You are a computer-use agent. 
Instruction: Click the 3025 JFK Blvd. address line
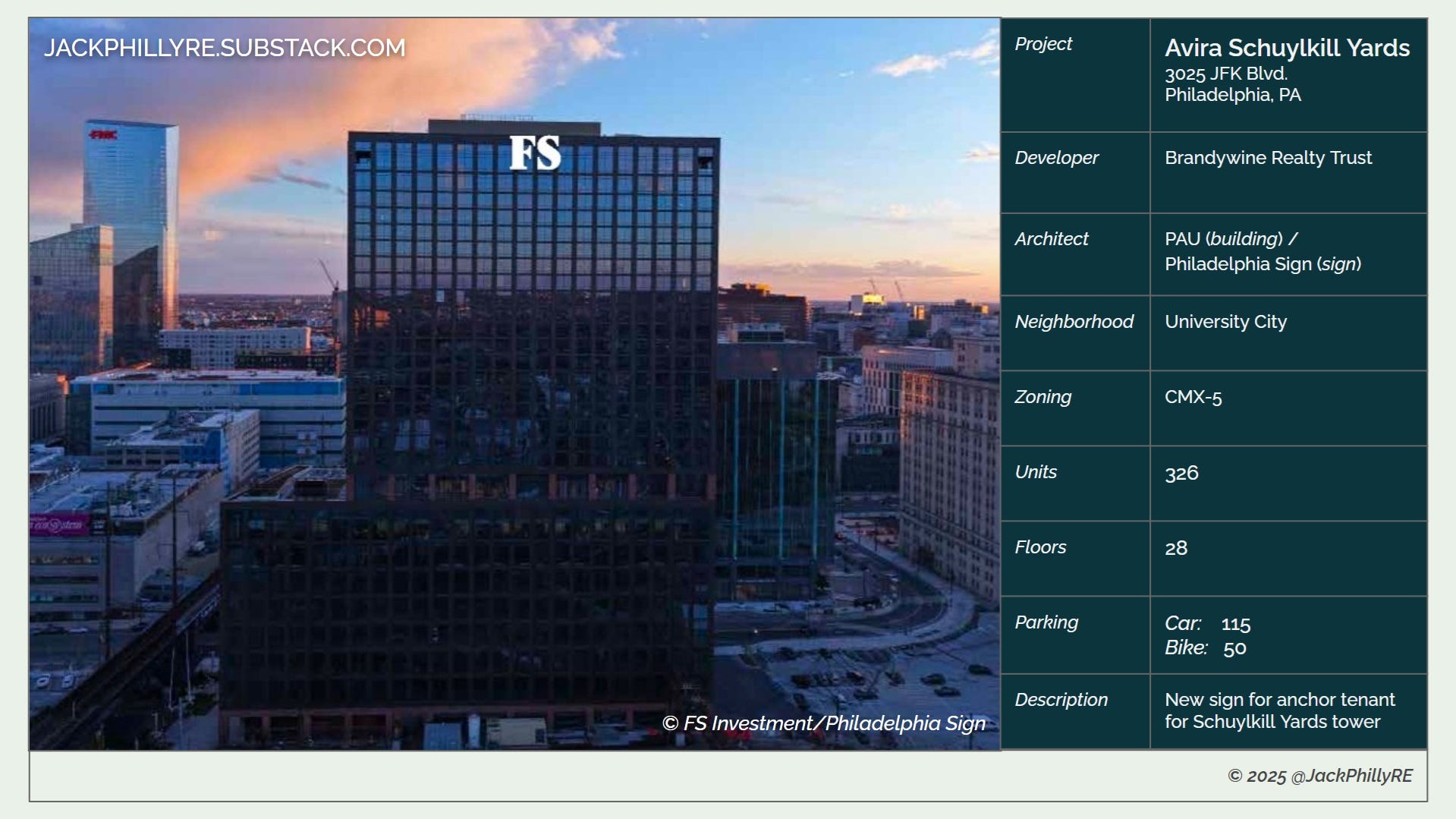click(x=1226, y=74)
